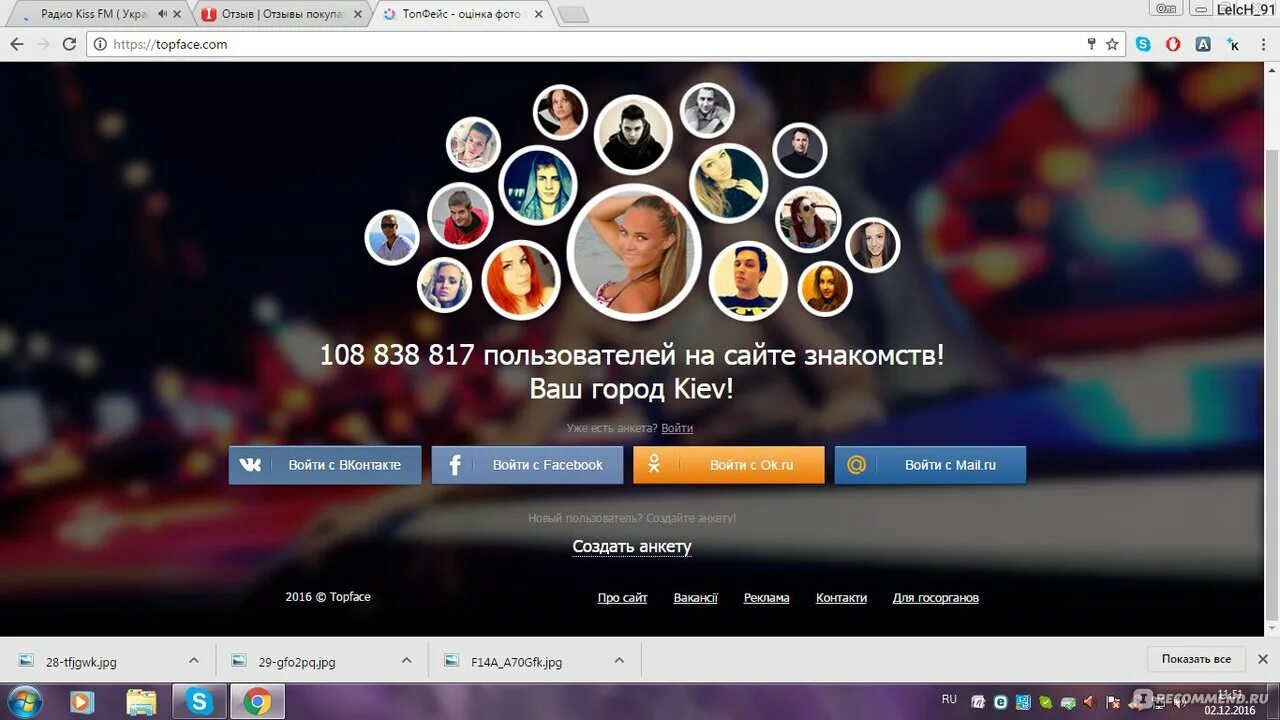
Task: Open the Skype extension icon in toolbar
Action: (x=1143, y=44)
